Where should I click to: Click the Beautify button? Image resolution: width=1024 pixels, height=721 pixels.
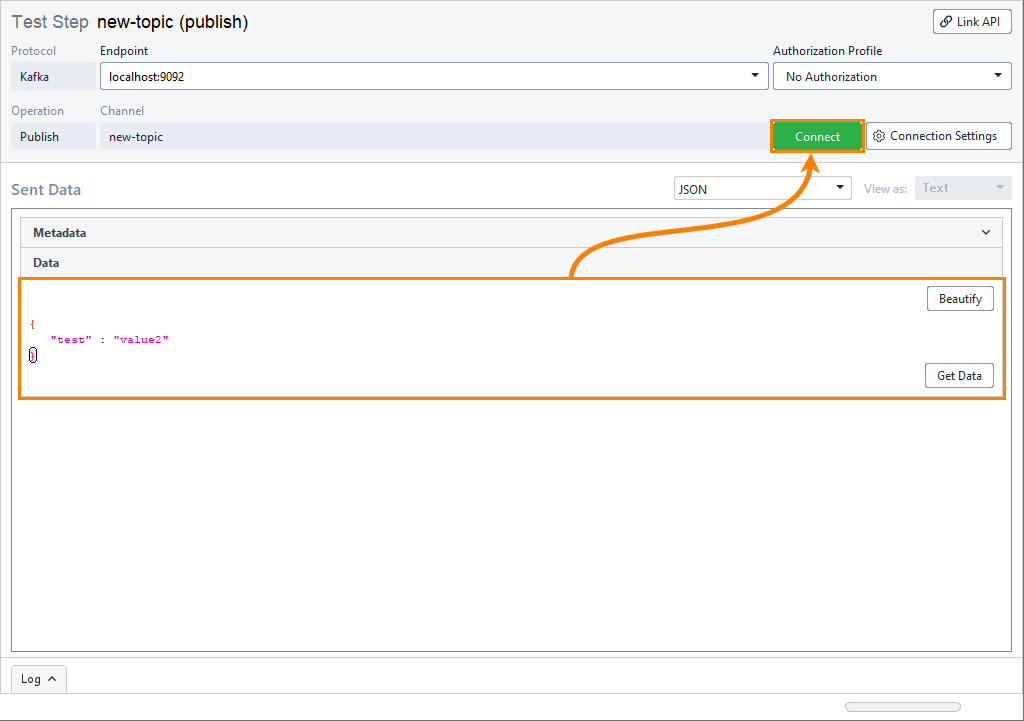[x=959, y=298]
